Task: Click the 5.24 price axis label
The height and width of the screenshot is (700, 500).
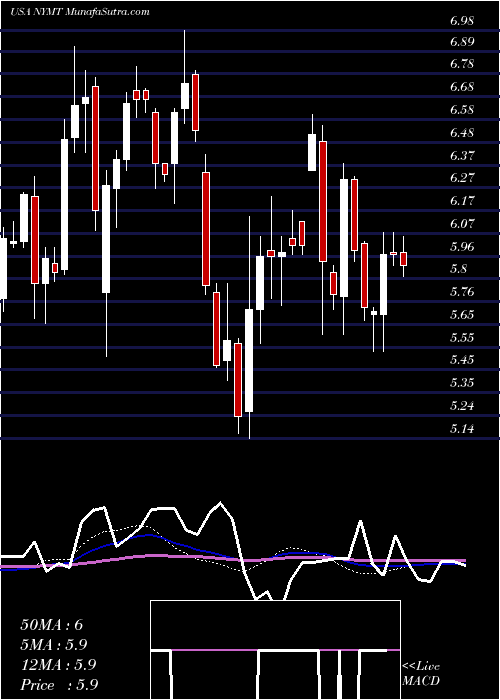Action: pos(462,406)
